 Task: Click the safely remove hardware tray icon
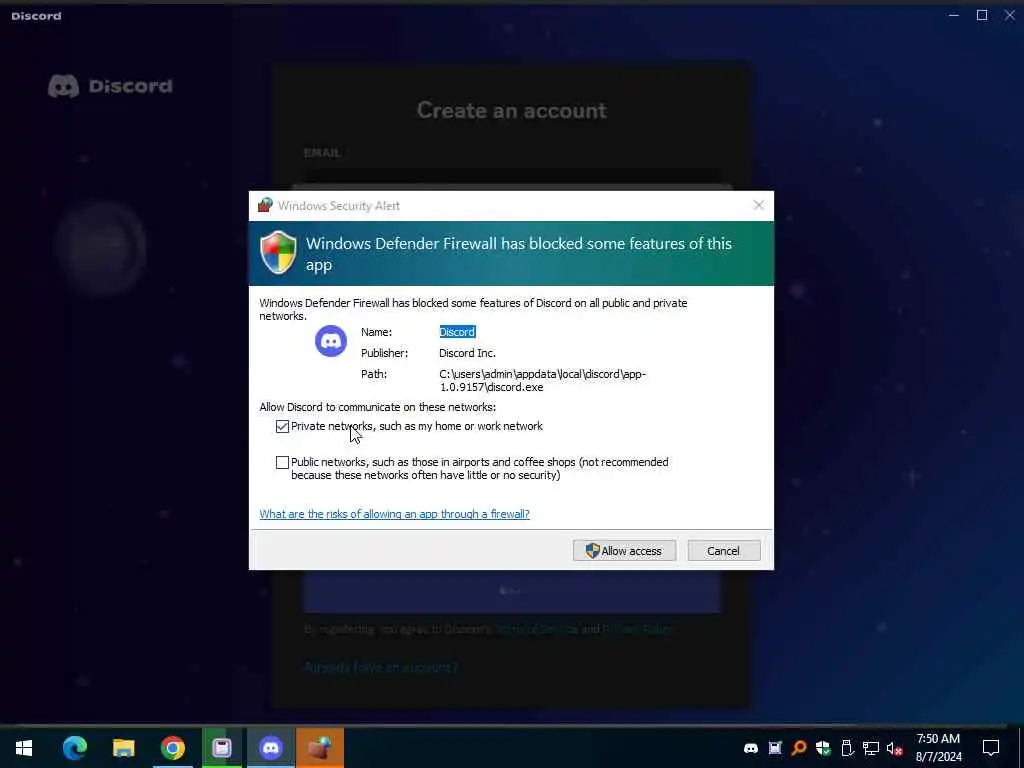pos(847,748)
